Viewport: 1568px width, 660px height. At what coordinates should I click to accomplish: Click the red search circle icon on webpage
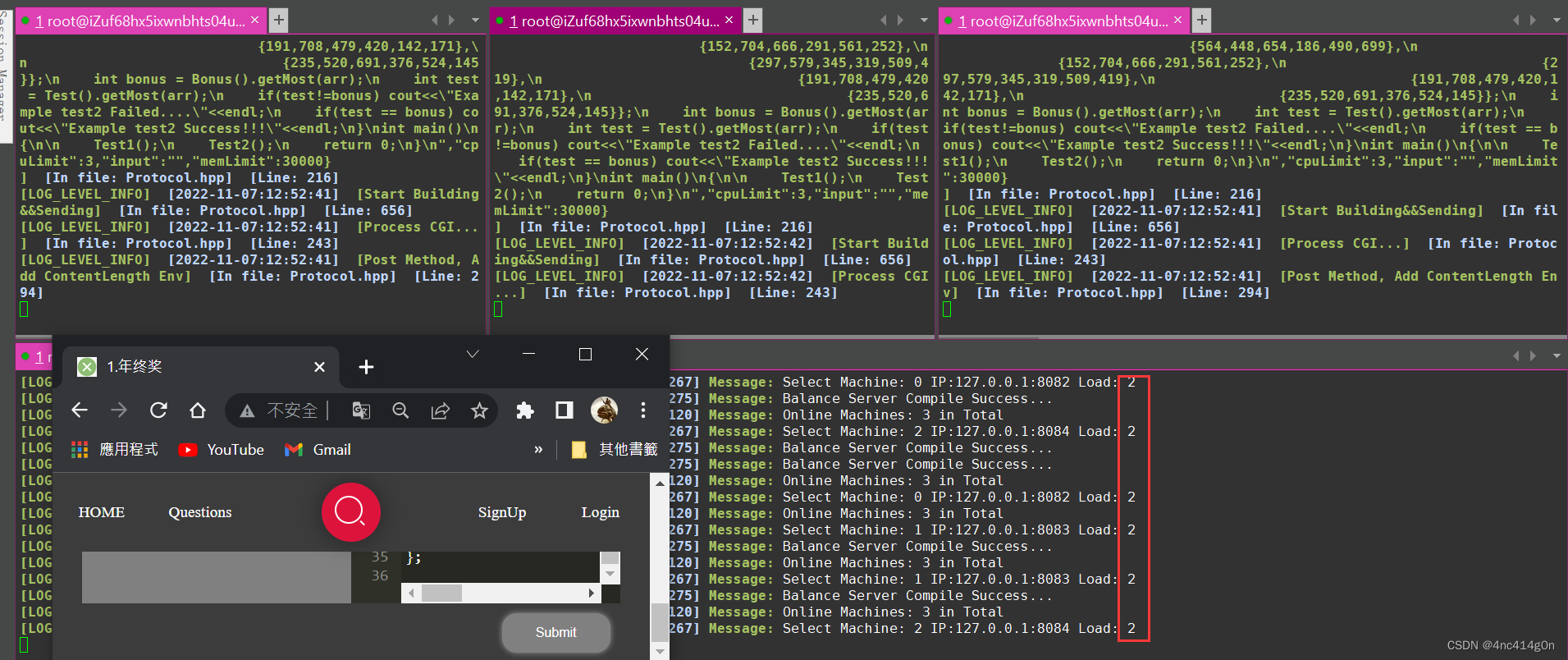[x=351, y=512]
